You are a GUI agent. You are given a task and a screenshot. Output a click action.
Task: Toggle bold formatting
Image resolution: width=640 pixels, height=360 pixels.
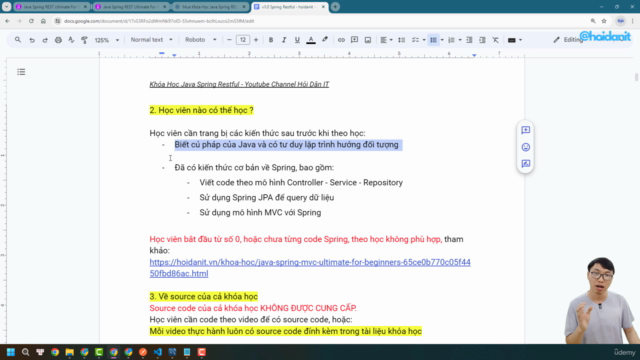(271, 40)
